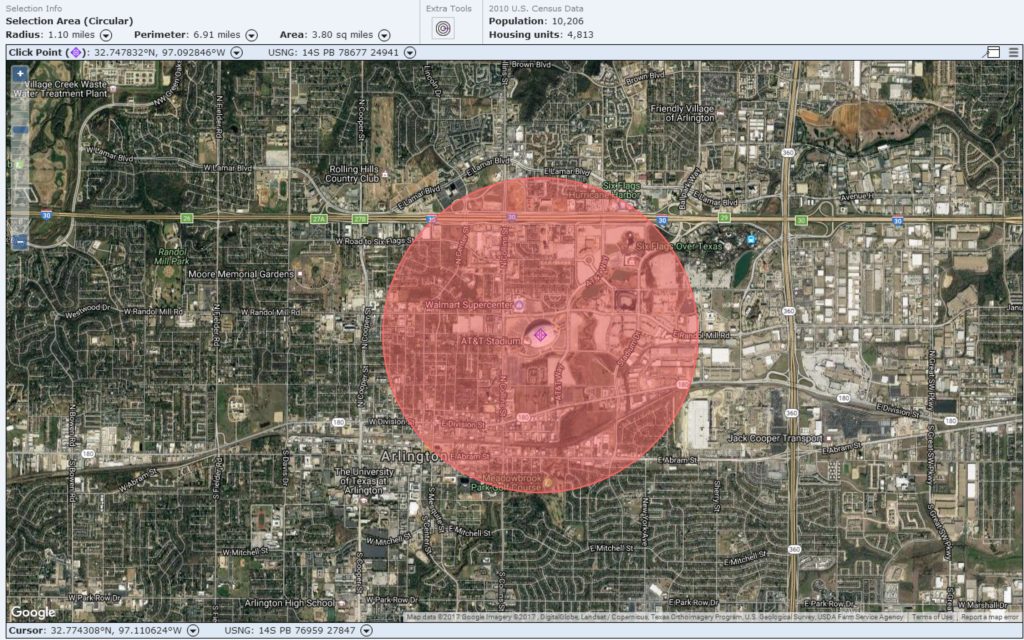Click the Jack Cooper Transport map label
1024x640 pixels.
775,438
